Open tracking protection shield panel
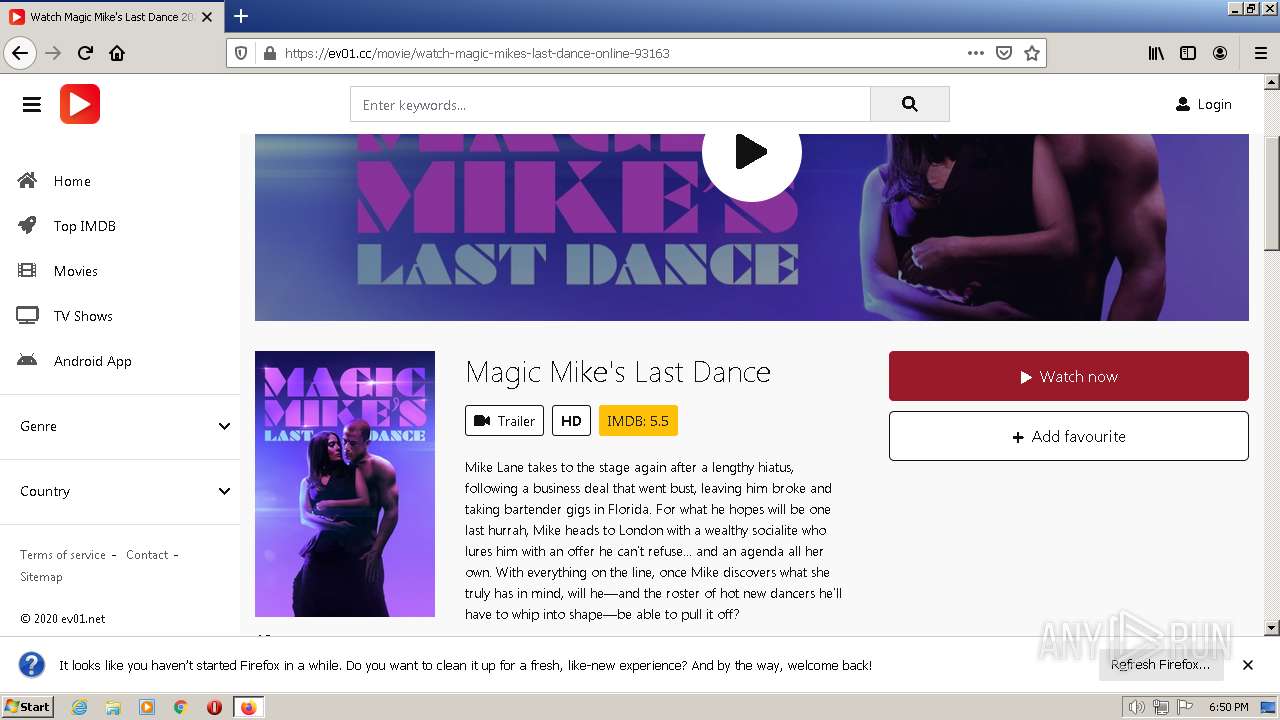Image resolution: width=1280 pixels, height=720 pixels. tap(241, 53)
